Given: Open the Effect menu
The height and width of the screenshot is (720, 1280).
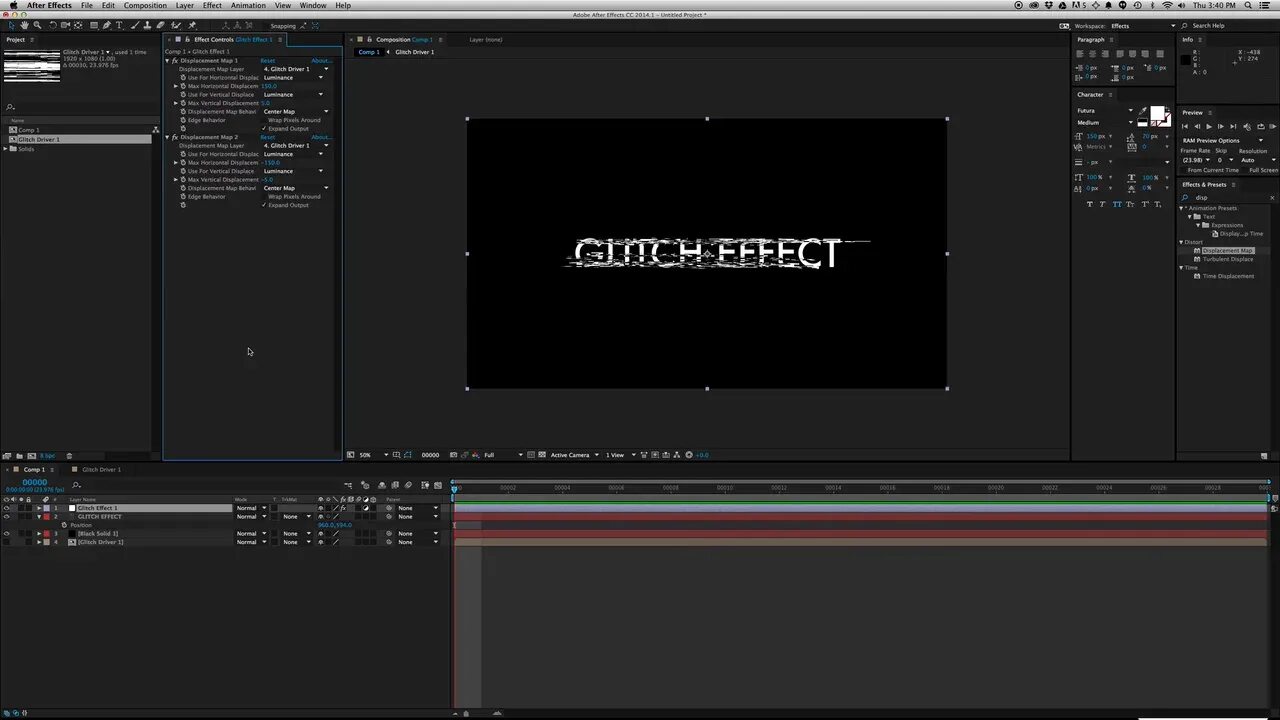Looking at the screenshot, I should (212, 5).
